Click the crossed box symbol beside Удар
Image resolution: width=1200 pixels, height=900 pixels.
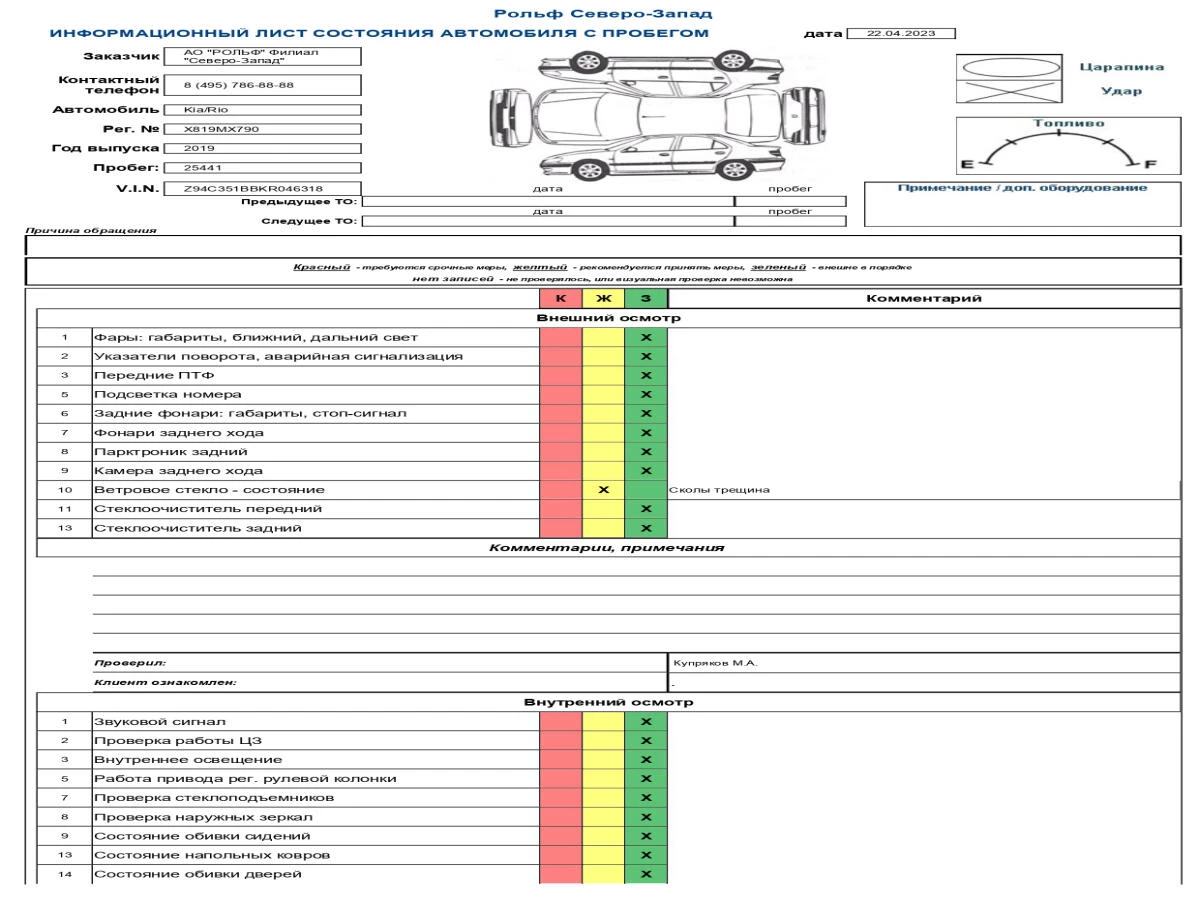click(x=1008, y=91)
